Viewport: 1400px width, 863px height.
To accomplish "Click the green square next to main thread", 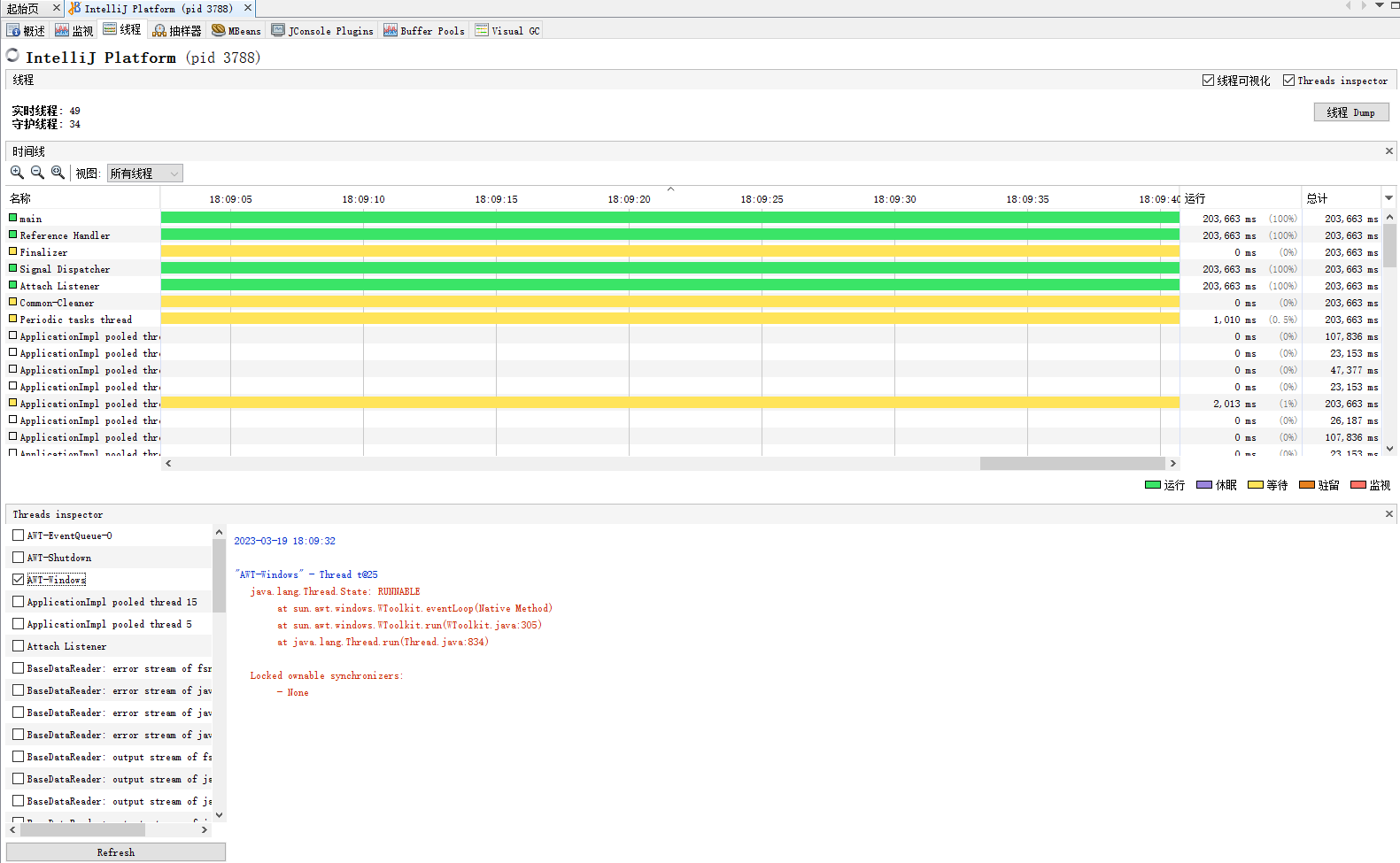I will pyautogui.click(x=13, y=218).
